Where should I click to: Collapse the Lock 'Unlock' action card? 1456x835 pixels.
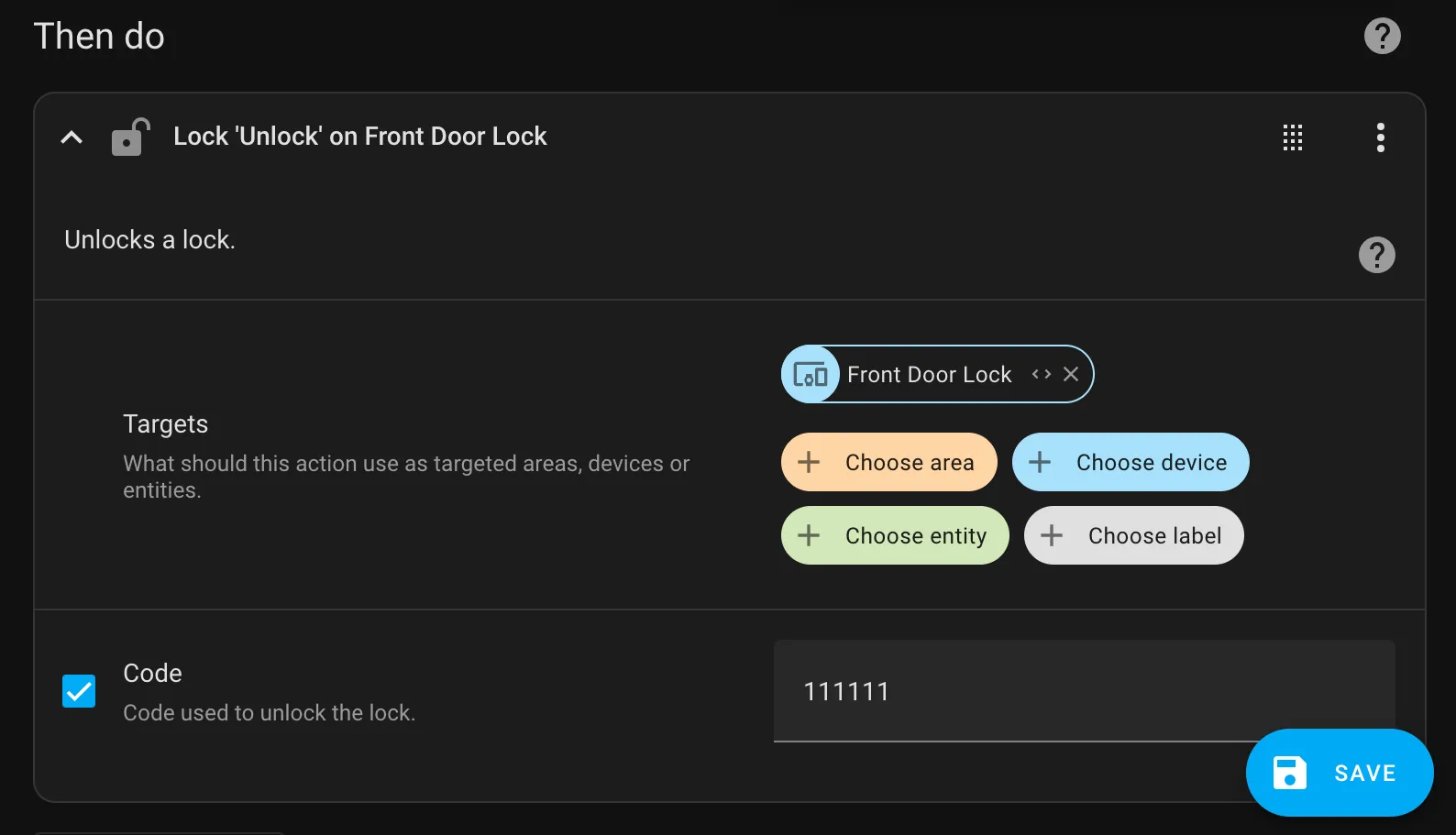[x=71, y=137]
